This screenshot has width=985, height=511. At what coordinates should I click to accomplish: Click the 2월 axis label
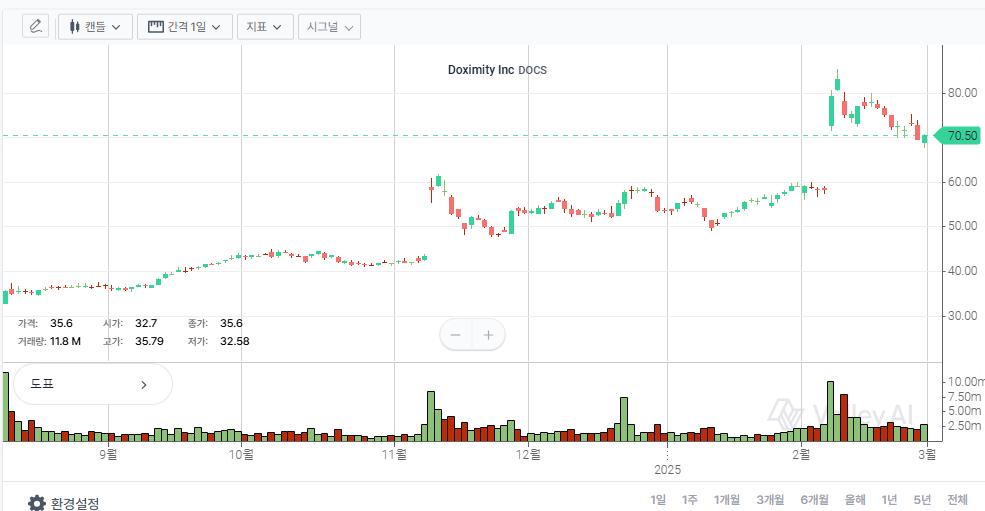pos(801,454)
